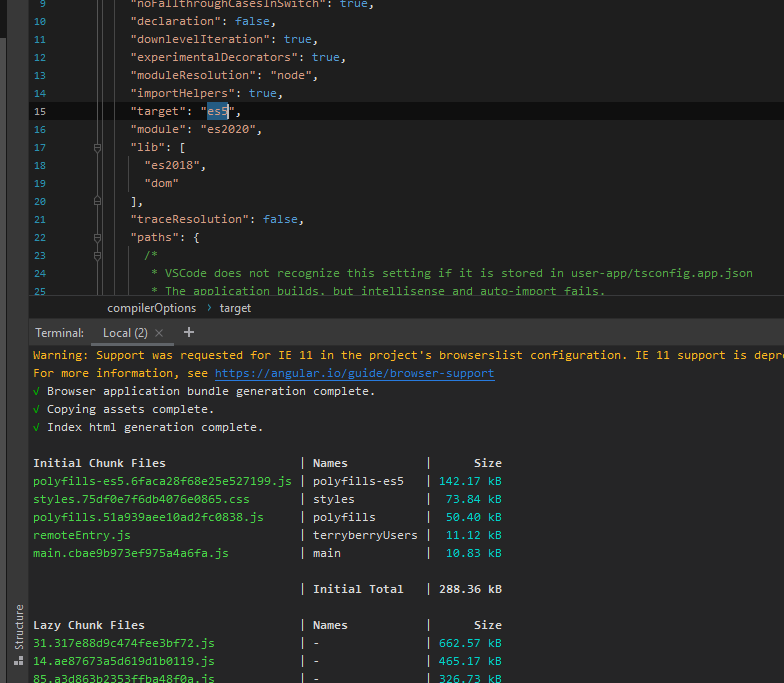This screenshot has width=784, height=683.
Task: Close the Local (2) terminal tab
Action: tap(159, 333)
